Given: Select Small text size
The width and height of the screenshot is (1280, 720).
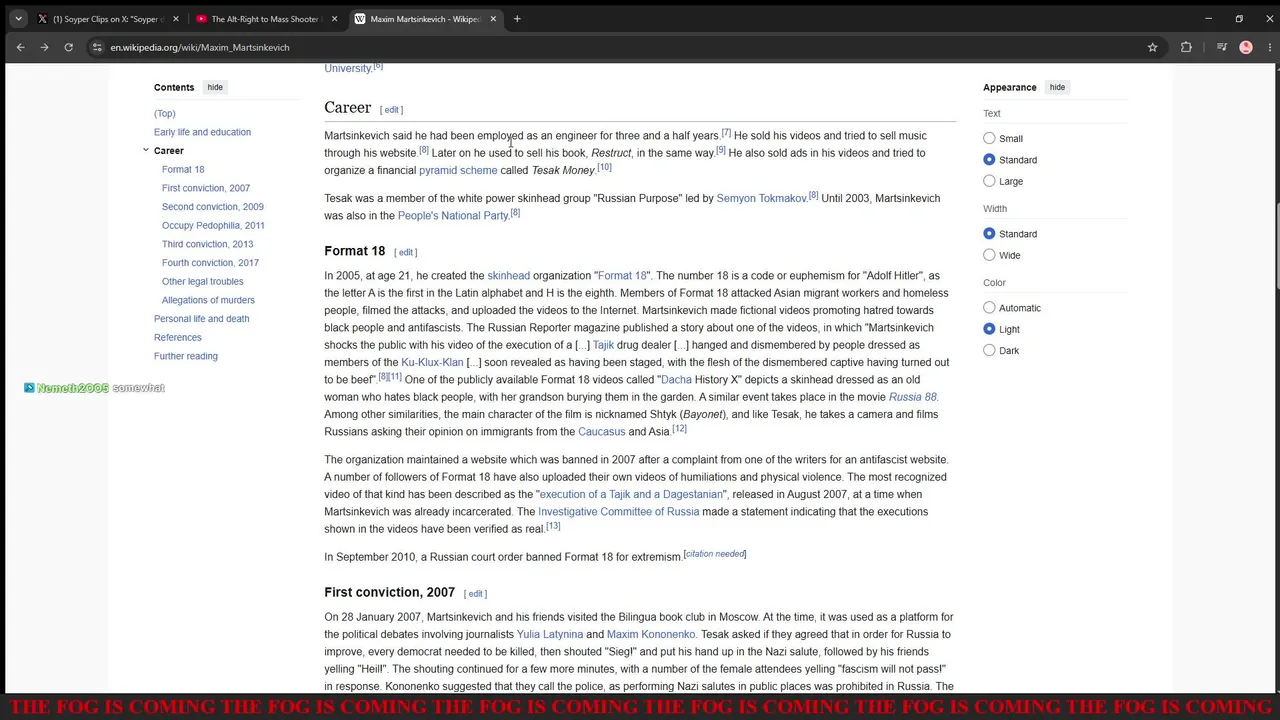Looking at the screenshot, I should point(989,139).
